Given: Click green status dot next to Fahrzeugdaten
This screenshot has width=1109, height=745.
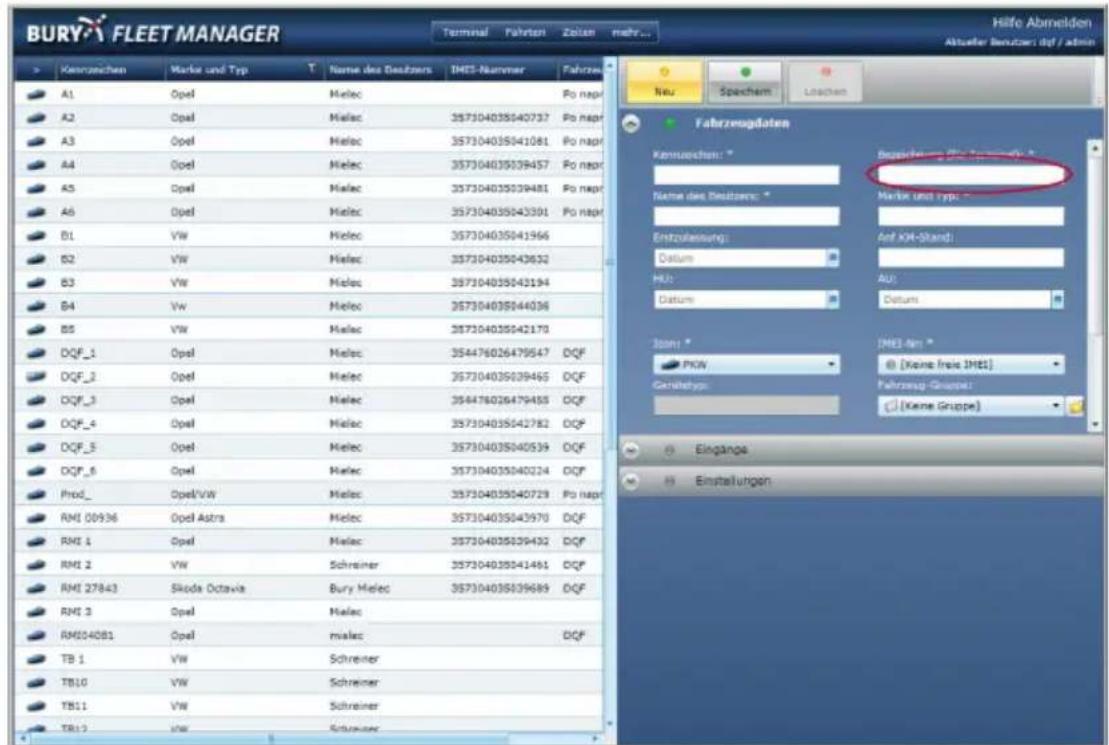Looking at the screenshot, I should pos(669,124).
